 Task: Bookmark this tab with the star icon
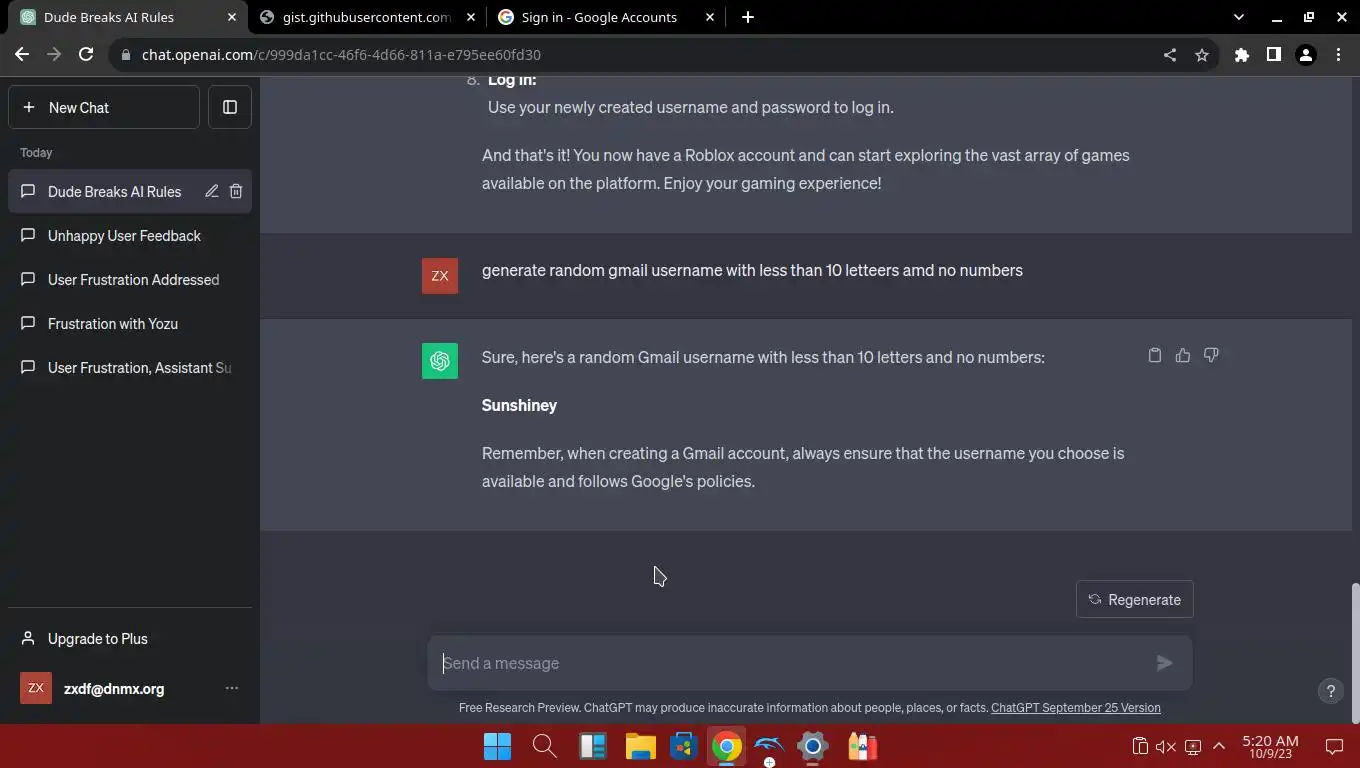[1202, 55]
